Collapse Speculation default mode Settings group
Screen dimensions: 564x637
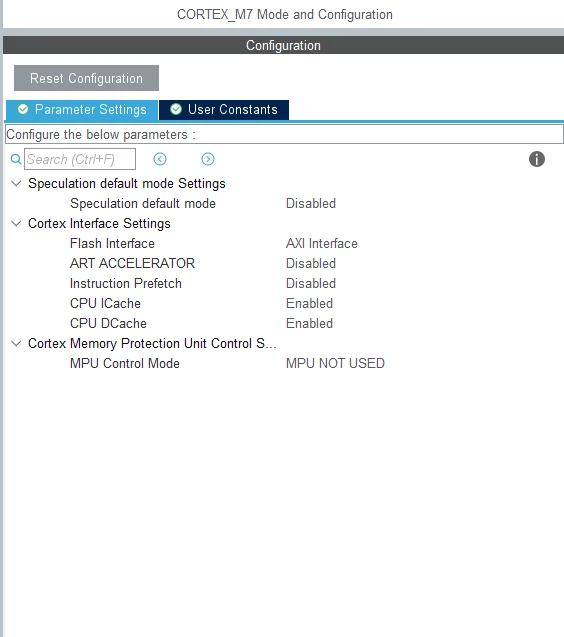16,184
